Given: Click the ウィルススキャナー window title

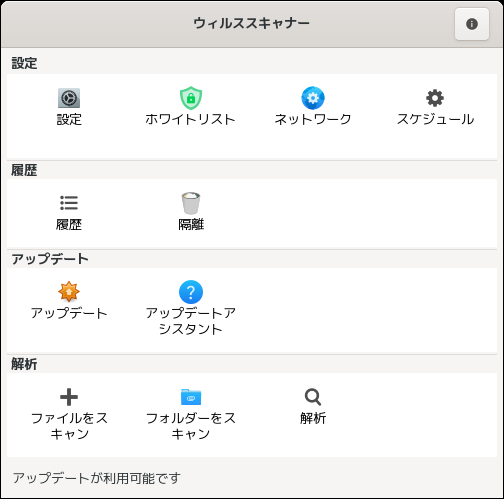Looking at the screenshot, I should tap(252, 23).
